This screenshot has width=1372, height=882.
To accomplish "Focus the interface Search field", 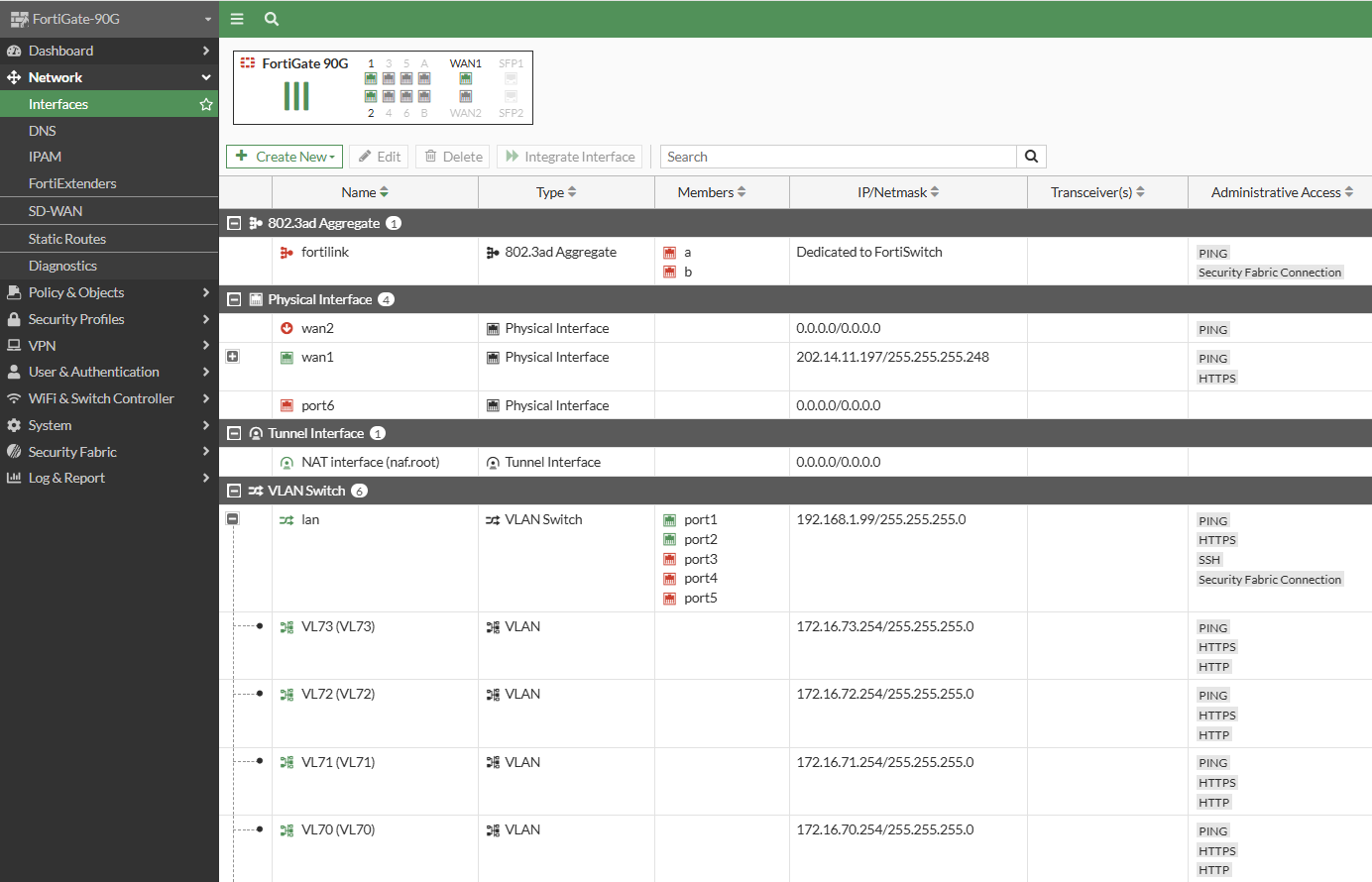I will (838, 157).
